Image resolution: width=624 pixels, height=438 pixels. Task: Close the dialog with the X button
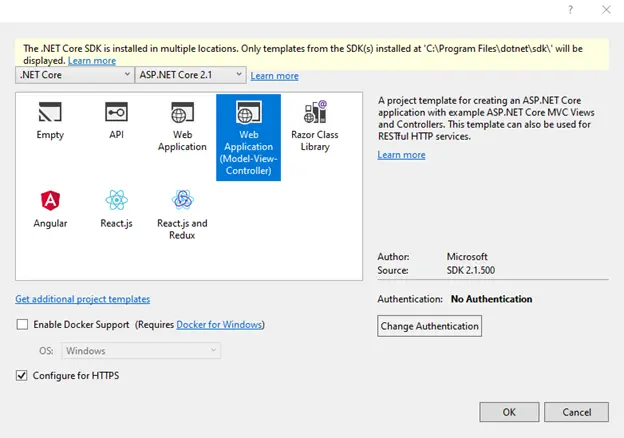click(606, 10)
